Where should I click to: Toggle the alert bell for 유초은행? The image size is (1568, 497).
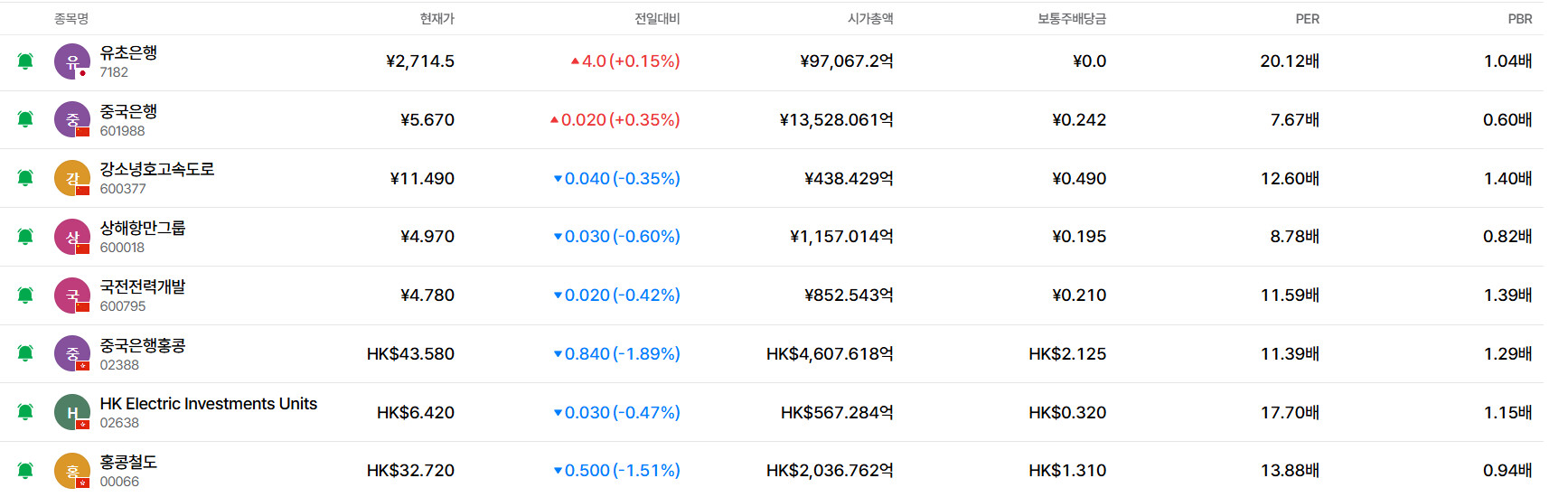[25, 61]
